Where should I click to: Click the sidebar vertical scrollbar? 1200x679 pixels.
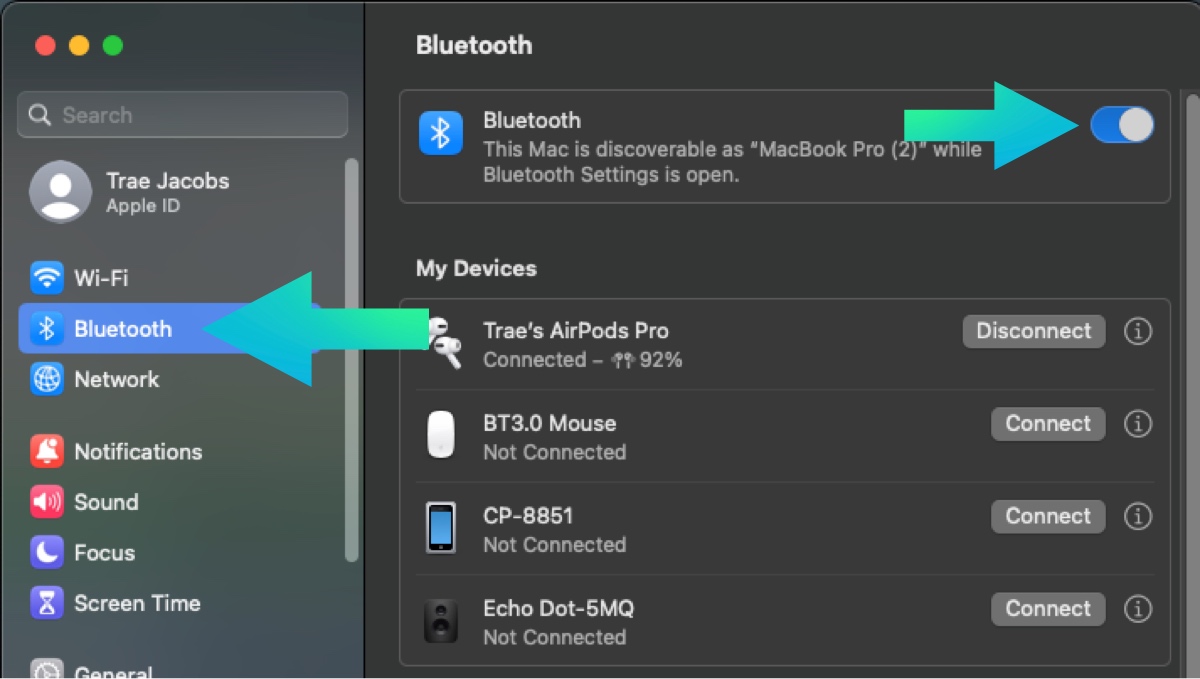tap(351, 360)
